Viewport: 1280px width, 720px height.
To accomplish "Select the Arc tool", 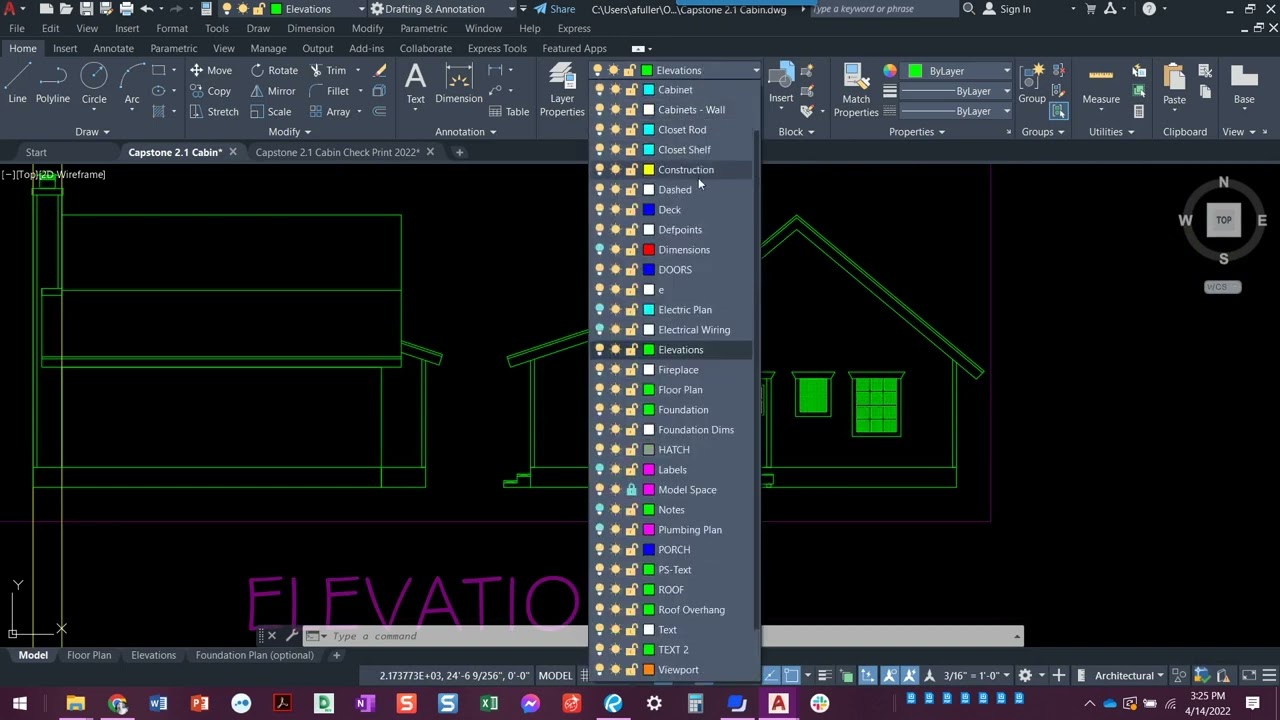I will tap(131, 84).
